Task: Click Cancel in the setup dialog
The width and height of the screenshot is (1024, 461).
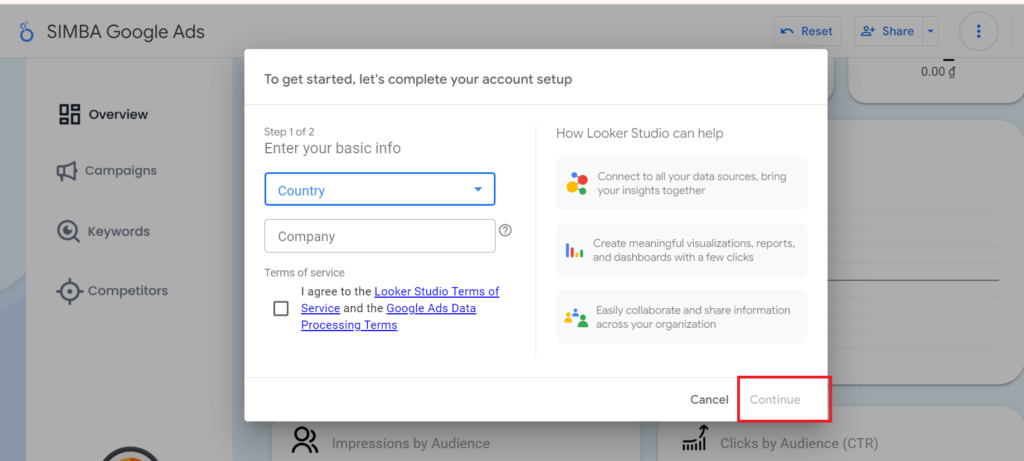Action: point(709,400)
